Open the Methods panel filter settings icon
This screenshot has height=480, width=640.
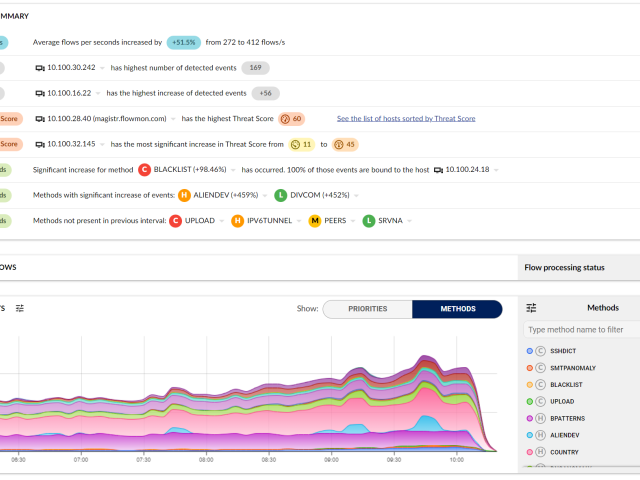tap(532, 308)
